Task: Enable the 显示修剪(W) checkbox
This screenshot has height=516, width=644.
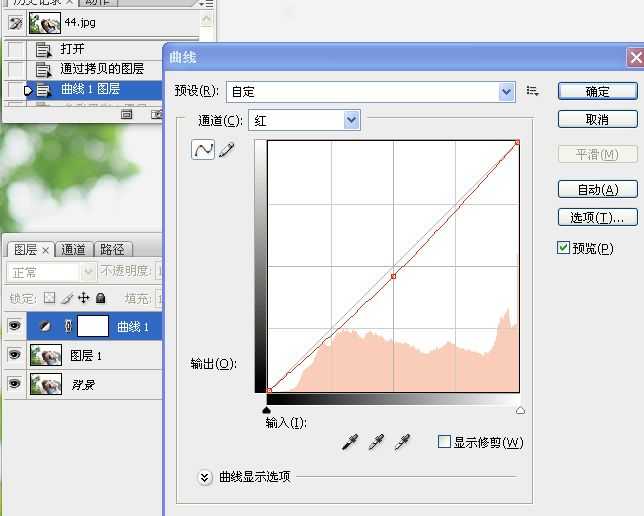Action: (444, 442)
